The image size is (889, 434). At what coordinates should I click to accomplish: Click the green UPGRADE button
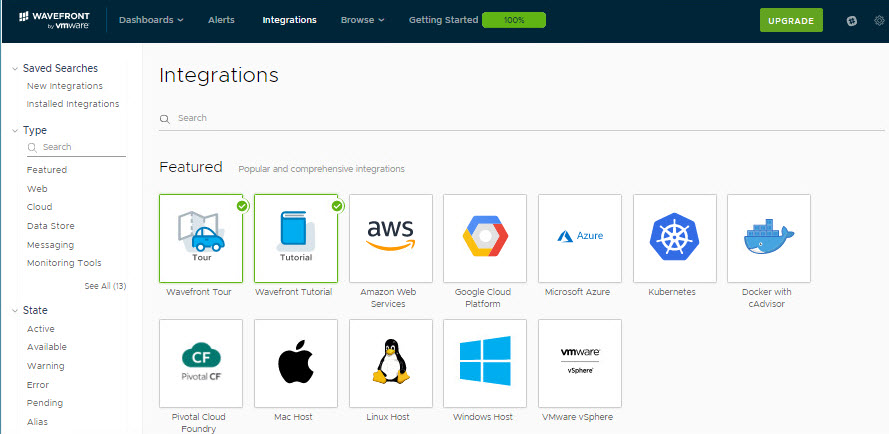[791, 20]
